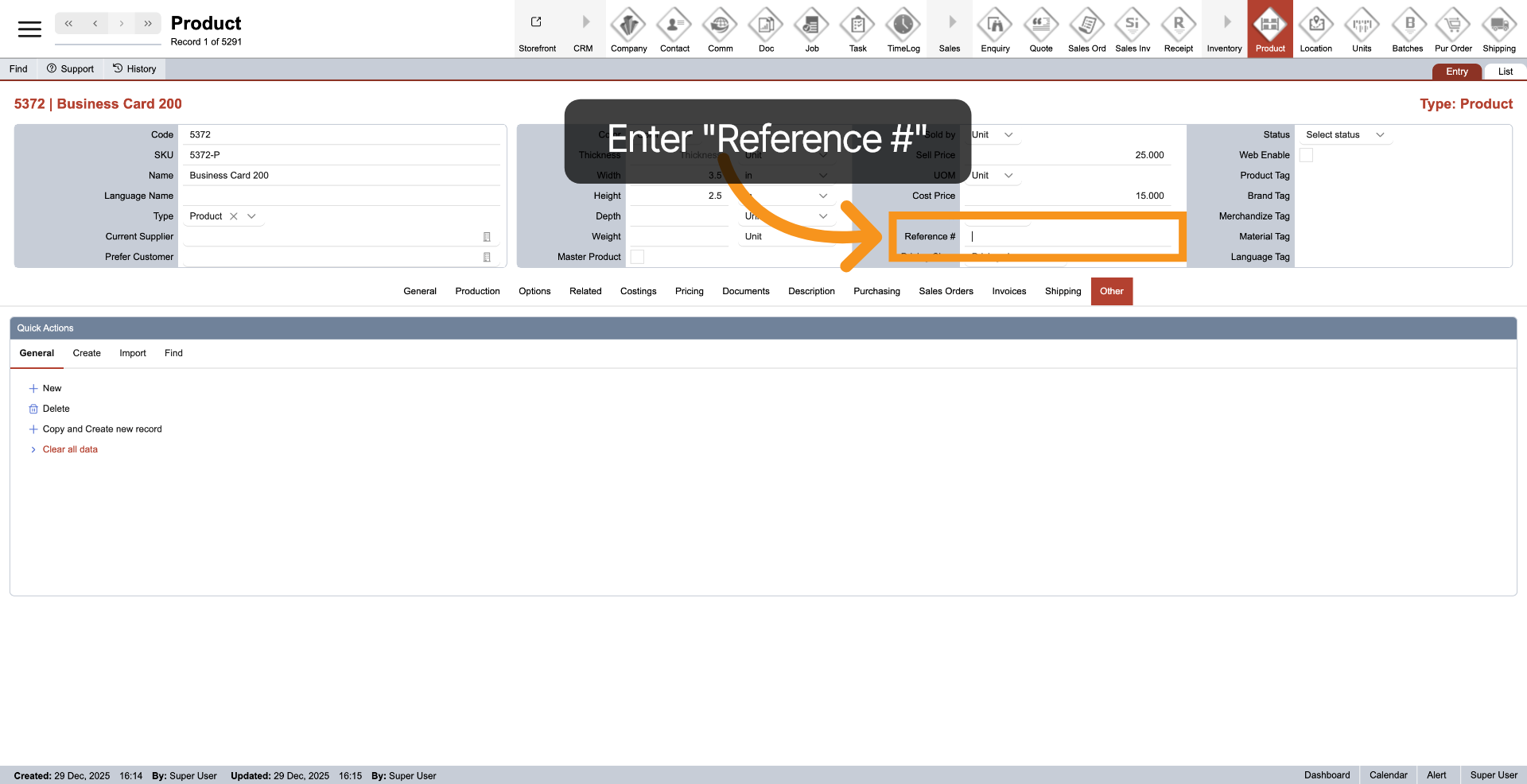Switch to the Pricing tab
Screen dimensions: 1527x784
point(689,291)
